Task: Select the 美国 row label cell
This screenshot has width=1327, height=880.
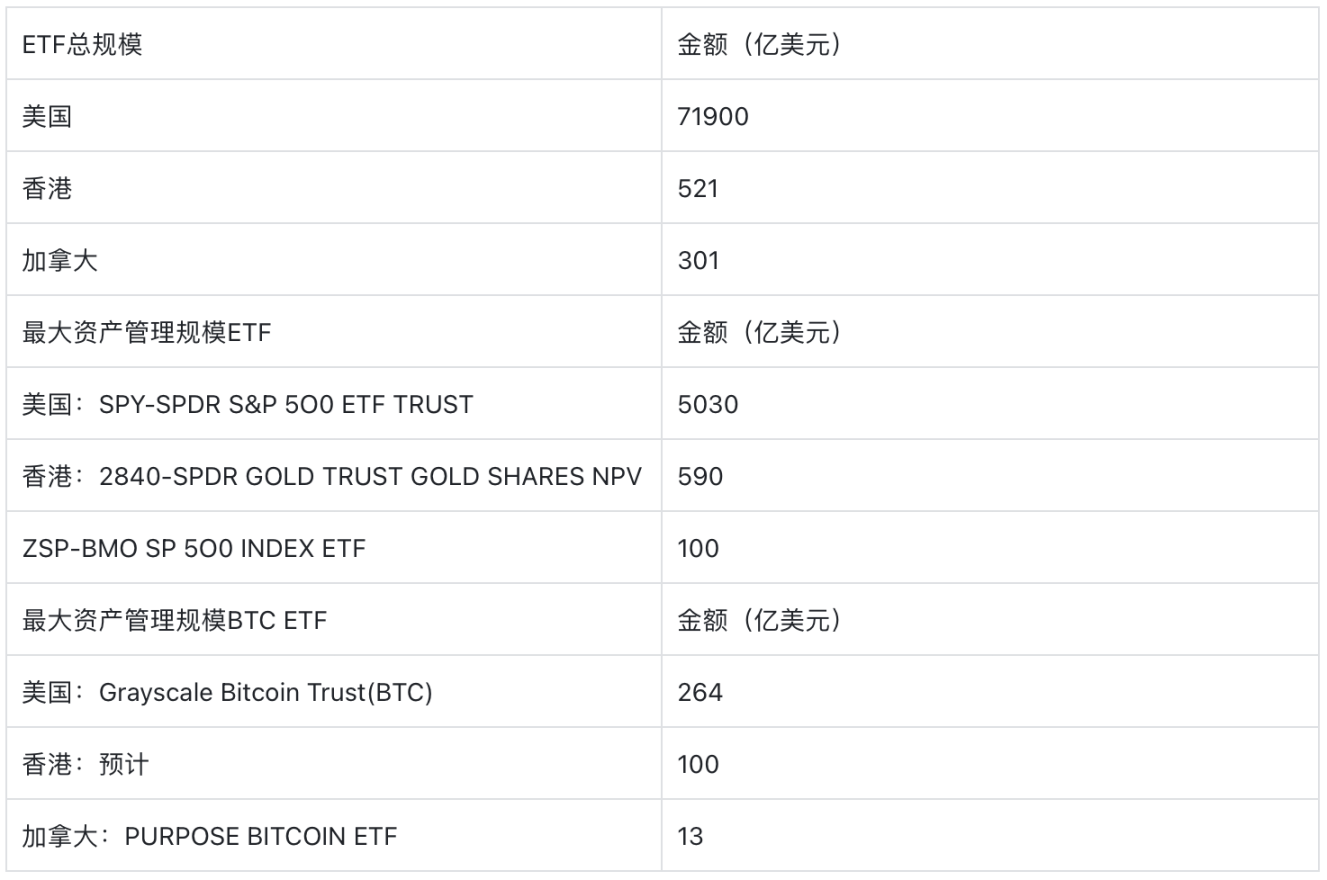Action: [47, 117]
